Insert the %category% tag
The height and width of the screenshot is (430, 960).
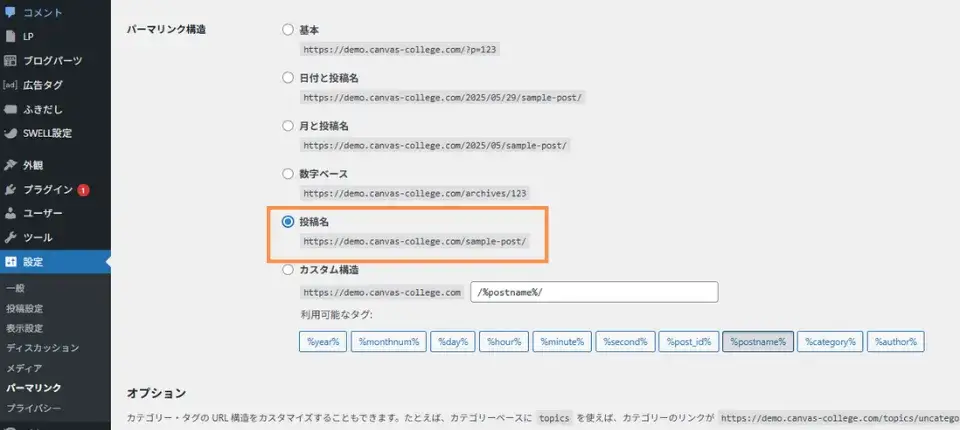[830, 342]
